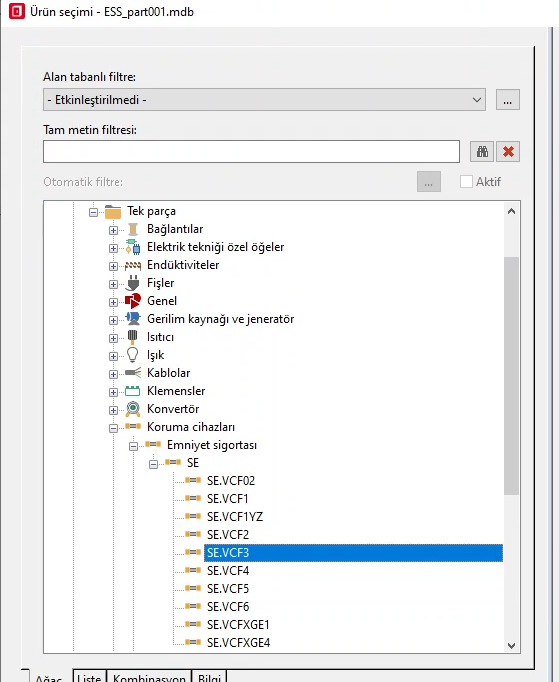The width and height of the screenshot is (559, 682).
Task: Click the SE.VCF2 part icon
Action: 193,535
